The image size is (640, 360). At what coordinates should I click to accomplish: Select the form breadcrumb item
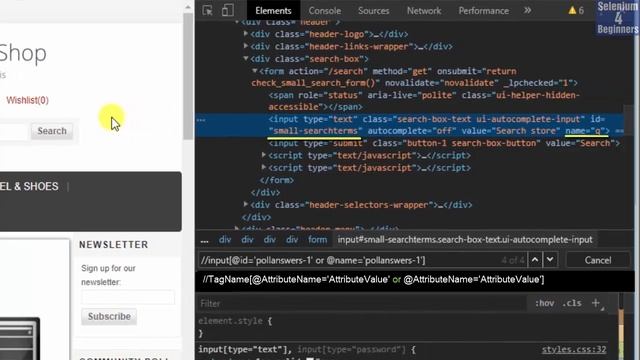pos(318,240)
